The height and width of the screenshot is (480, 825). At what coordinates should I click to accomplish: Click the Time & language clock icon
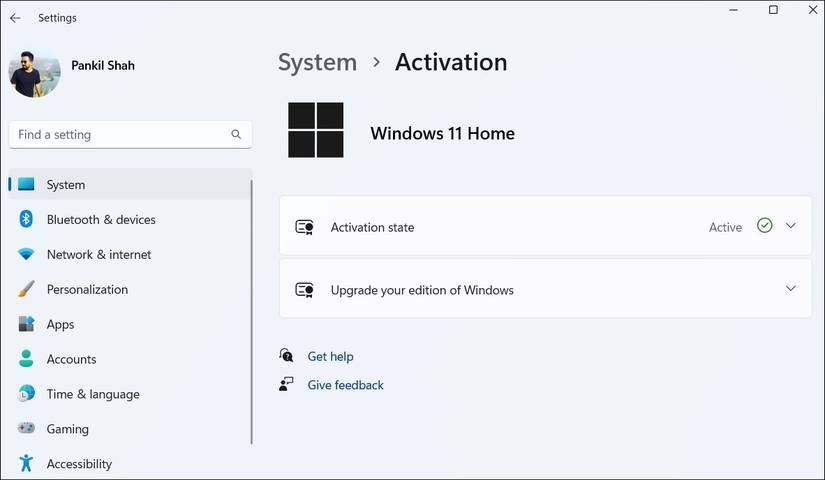tap(26, 394)
